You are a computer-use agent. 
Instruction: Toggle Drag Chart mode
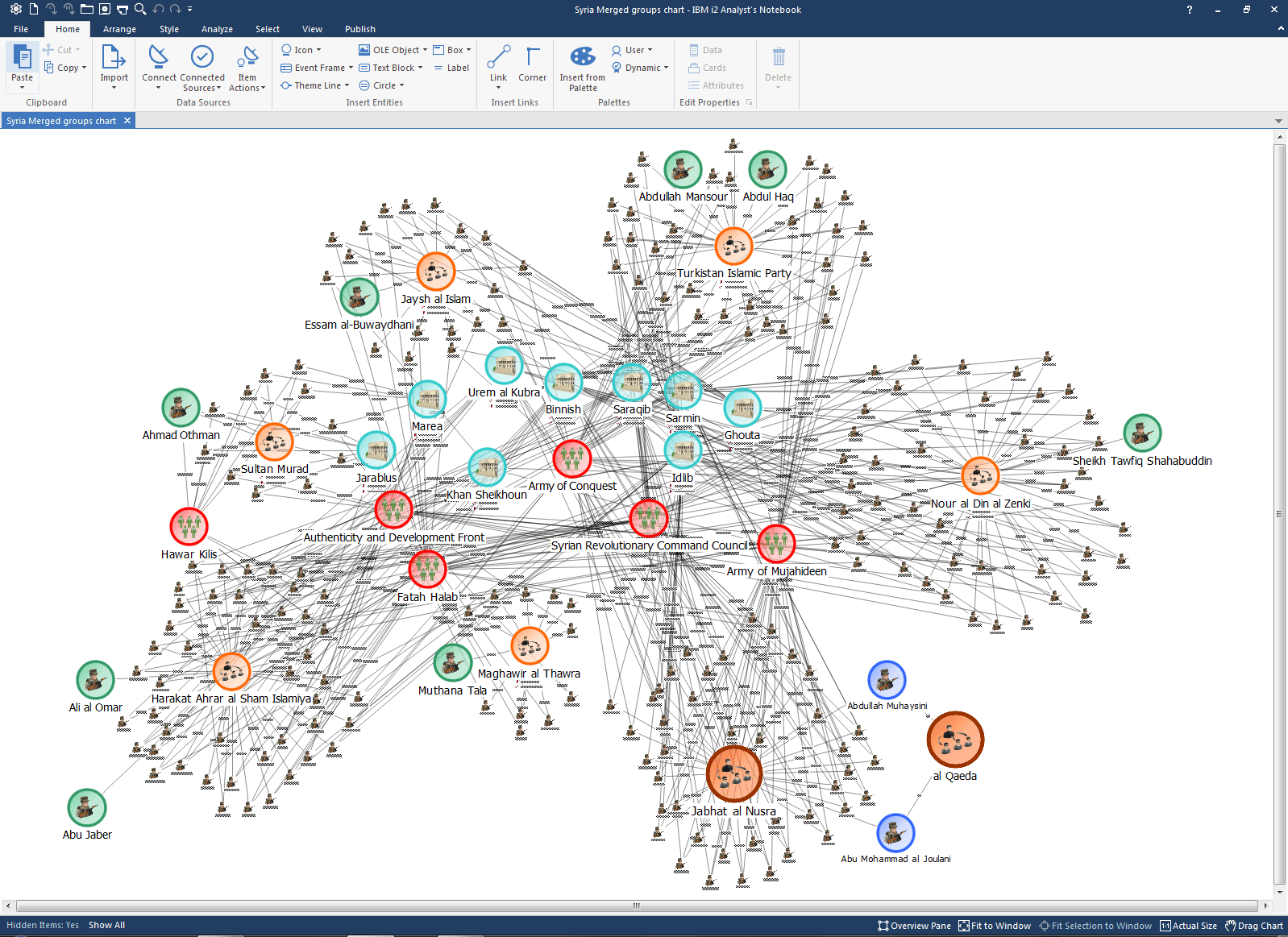(1253, 926)
